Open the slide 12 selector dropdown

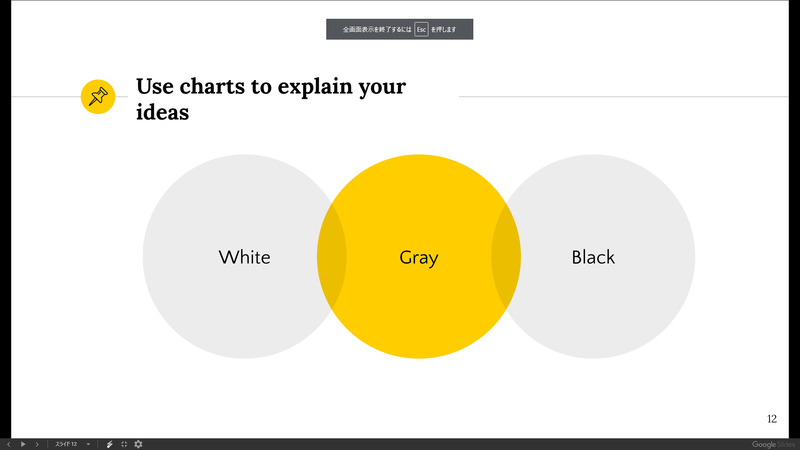click(x=66, y=444)
